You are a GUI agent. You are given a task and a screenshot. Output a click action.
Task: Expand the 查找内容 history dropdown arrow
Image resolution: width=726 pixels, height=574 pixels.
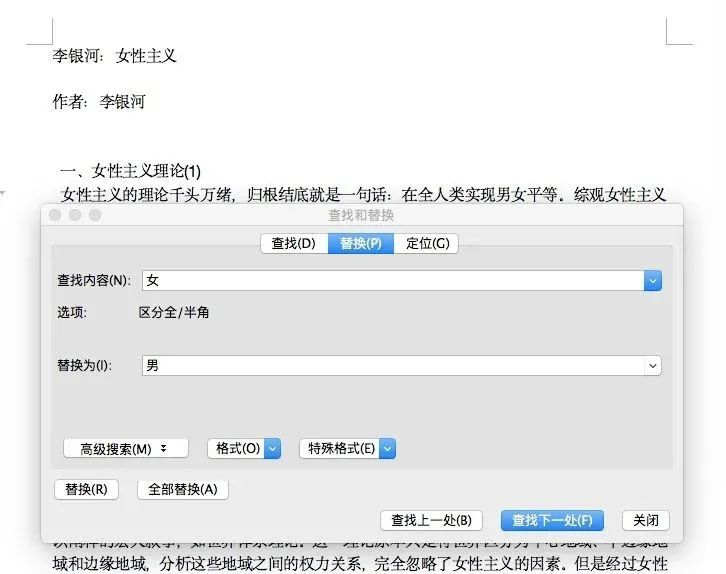click(x=652, y=281)
